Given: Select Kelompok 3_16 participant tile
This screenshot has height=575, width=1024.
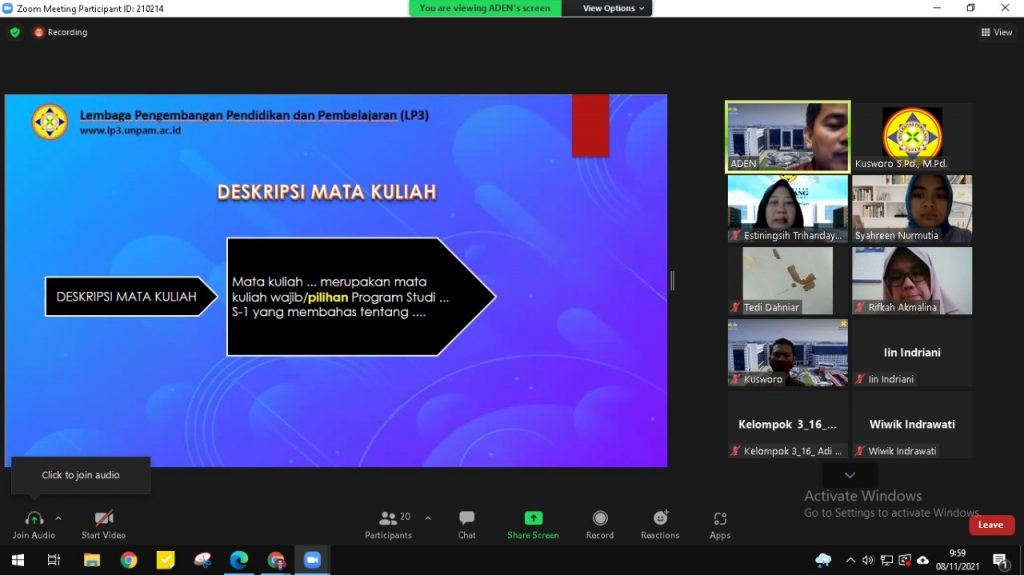Looking at the screenshot, I should pyautogui.click(x=788, y=424).
